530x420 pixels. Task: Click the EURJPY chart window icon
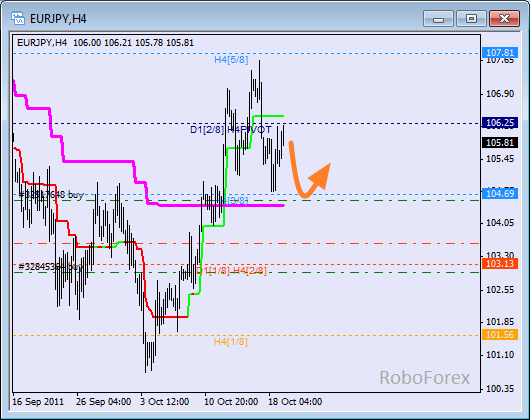point(18,18)
